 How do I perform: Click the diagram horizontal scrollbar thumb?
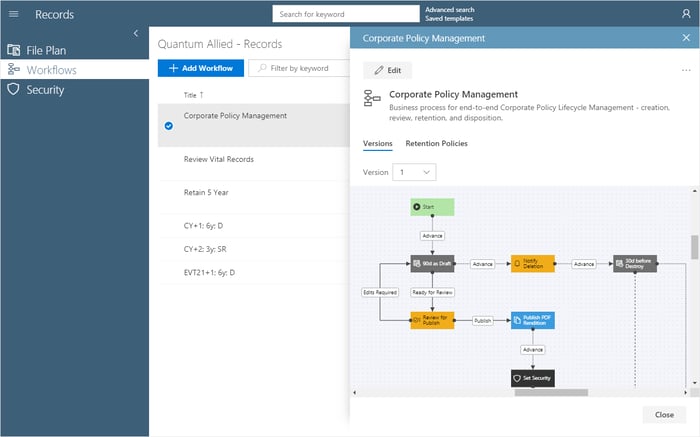click(x=551, y=393)
